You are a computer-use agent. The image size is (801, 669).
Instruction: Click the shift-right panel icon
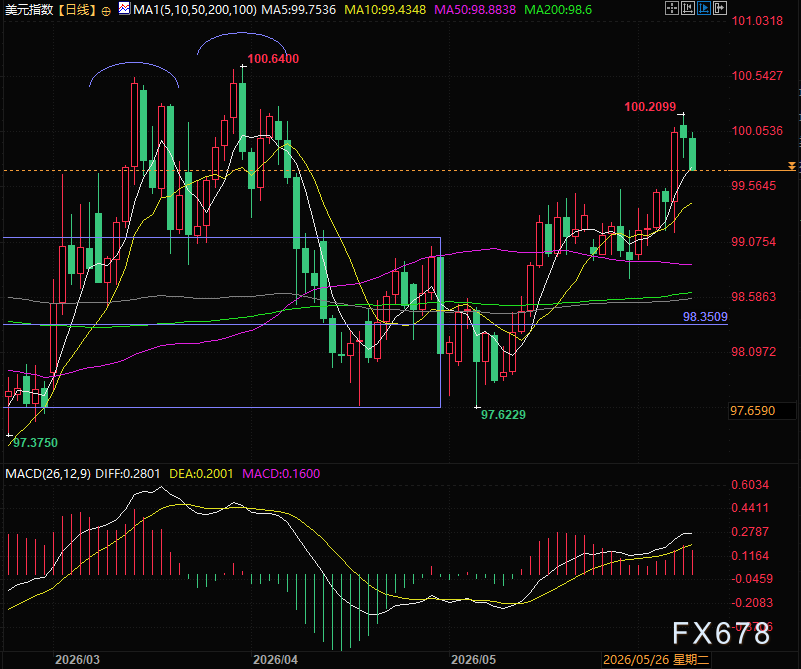[x=720, y=8]
